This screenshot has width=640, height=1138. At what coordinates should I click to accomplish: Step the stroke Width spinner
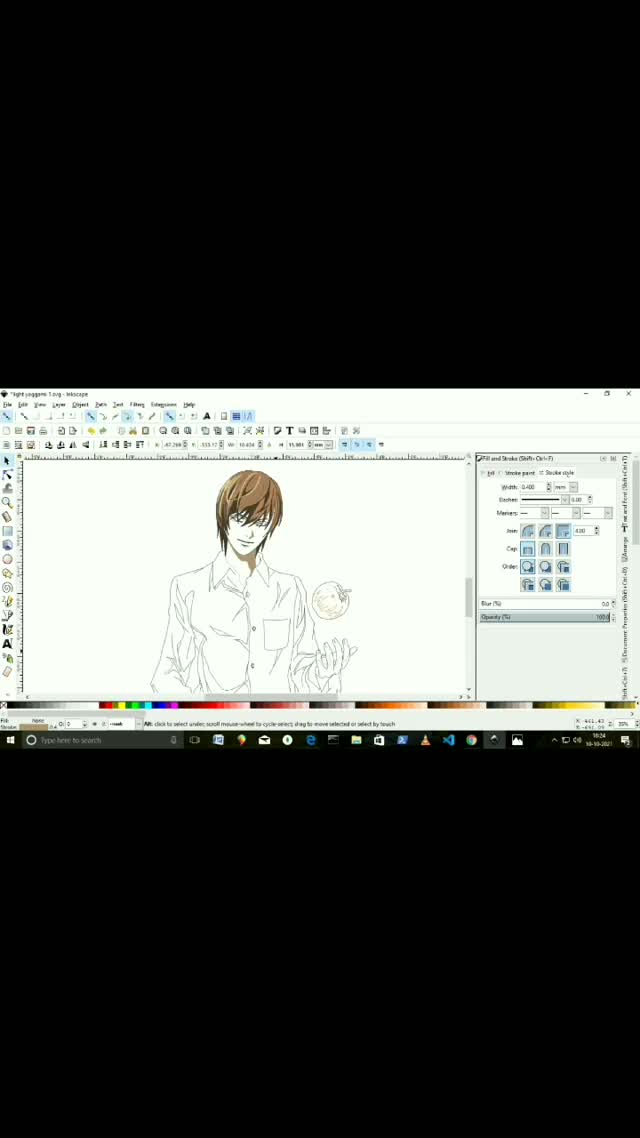point(549,487)
